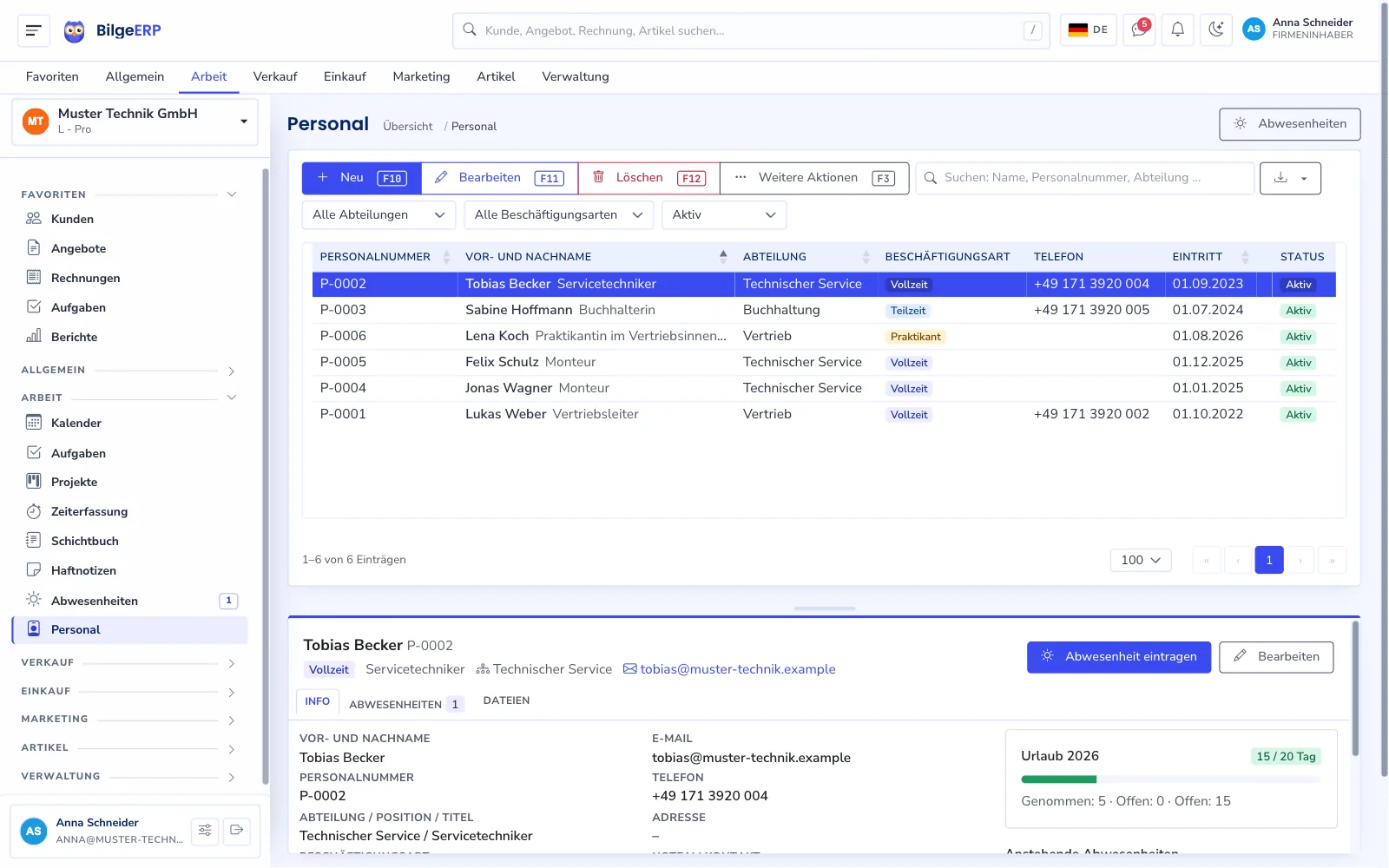Open Berichte in the sidebar

pyautogui.click(x=130, y=337)
